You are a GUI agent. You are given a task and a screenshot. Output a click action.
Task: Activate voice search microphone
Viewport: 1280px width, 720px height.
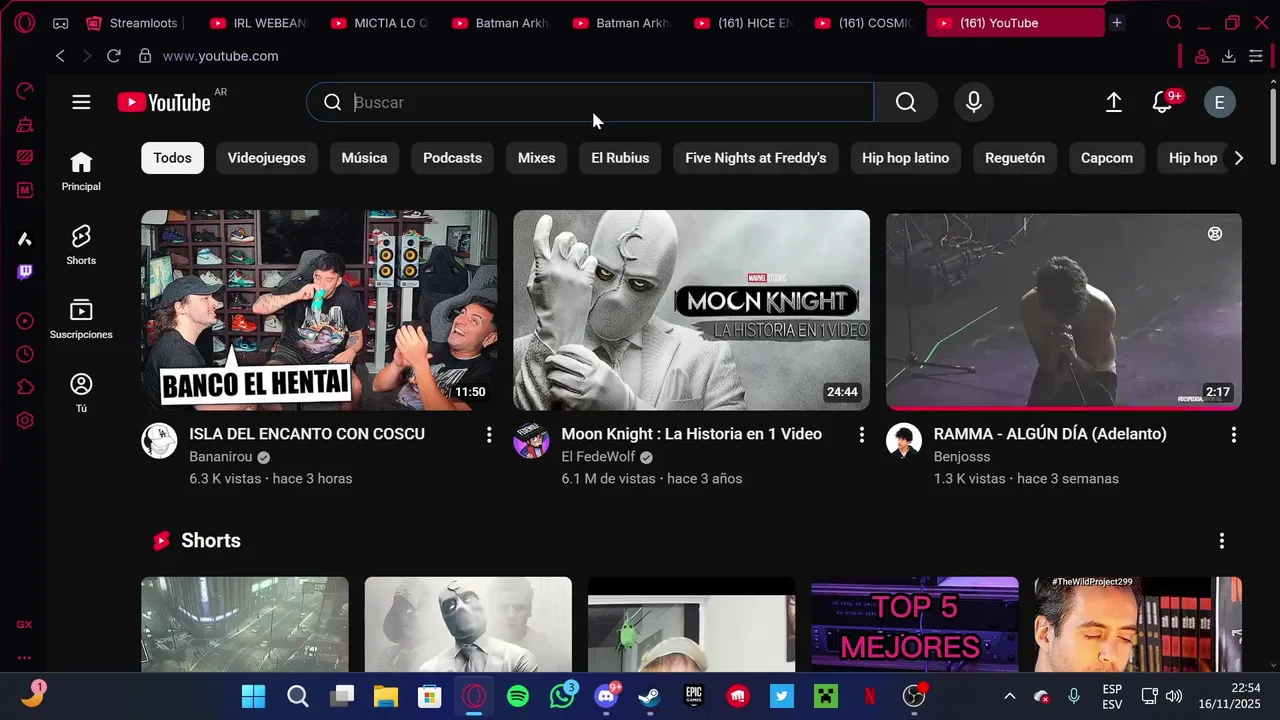click(973, 102)
